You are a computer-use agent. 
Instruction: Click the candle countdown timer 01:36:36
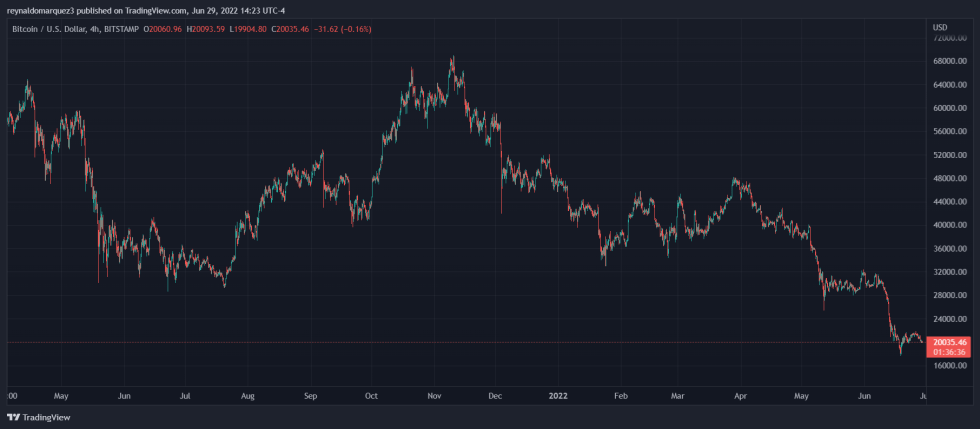(x=948, y=353)
